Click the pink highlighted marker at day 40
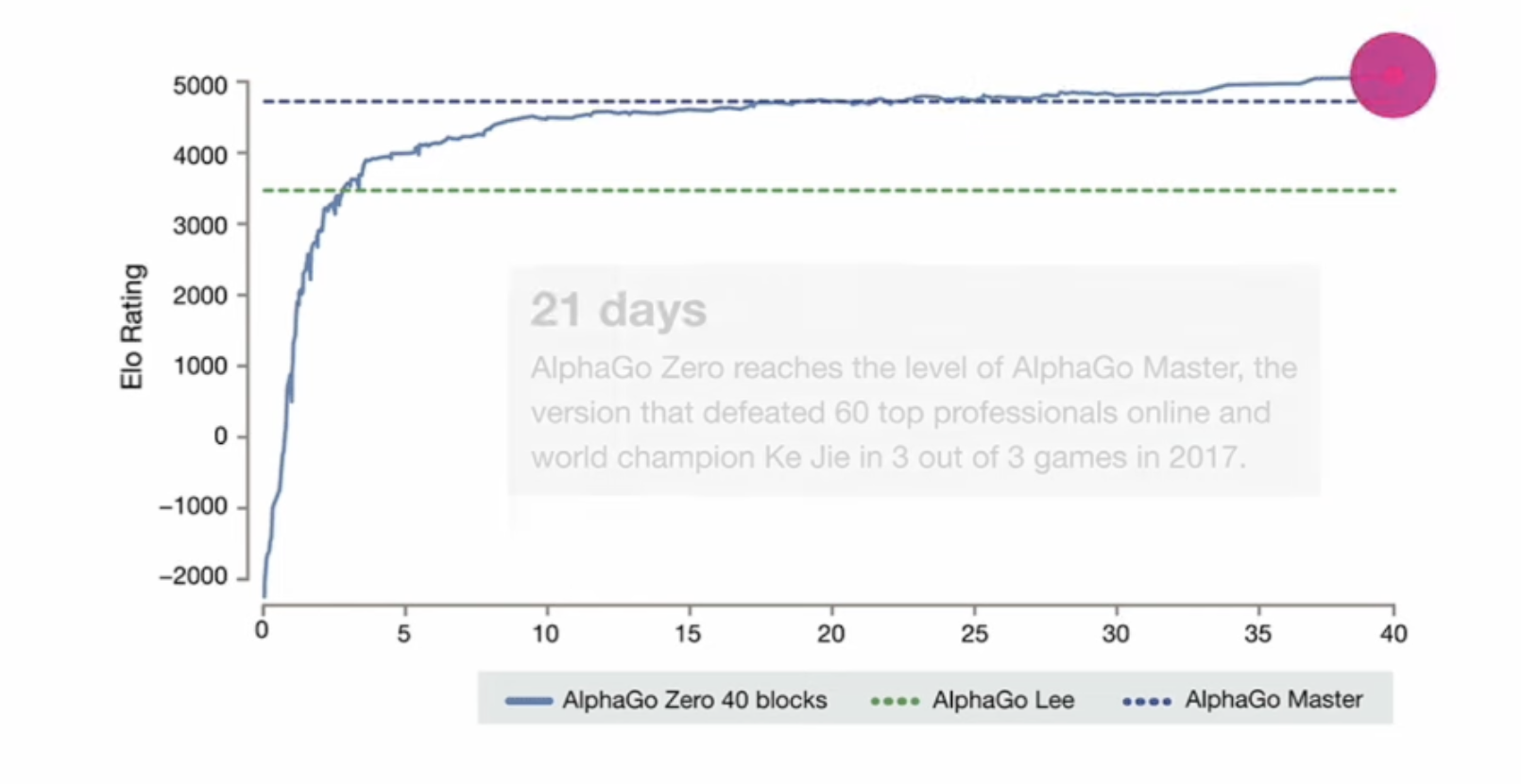This screenshot has height=784, width=1521. (1393, 75)
